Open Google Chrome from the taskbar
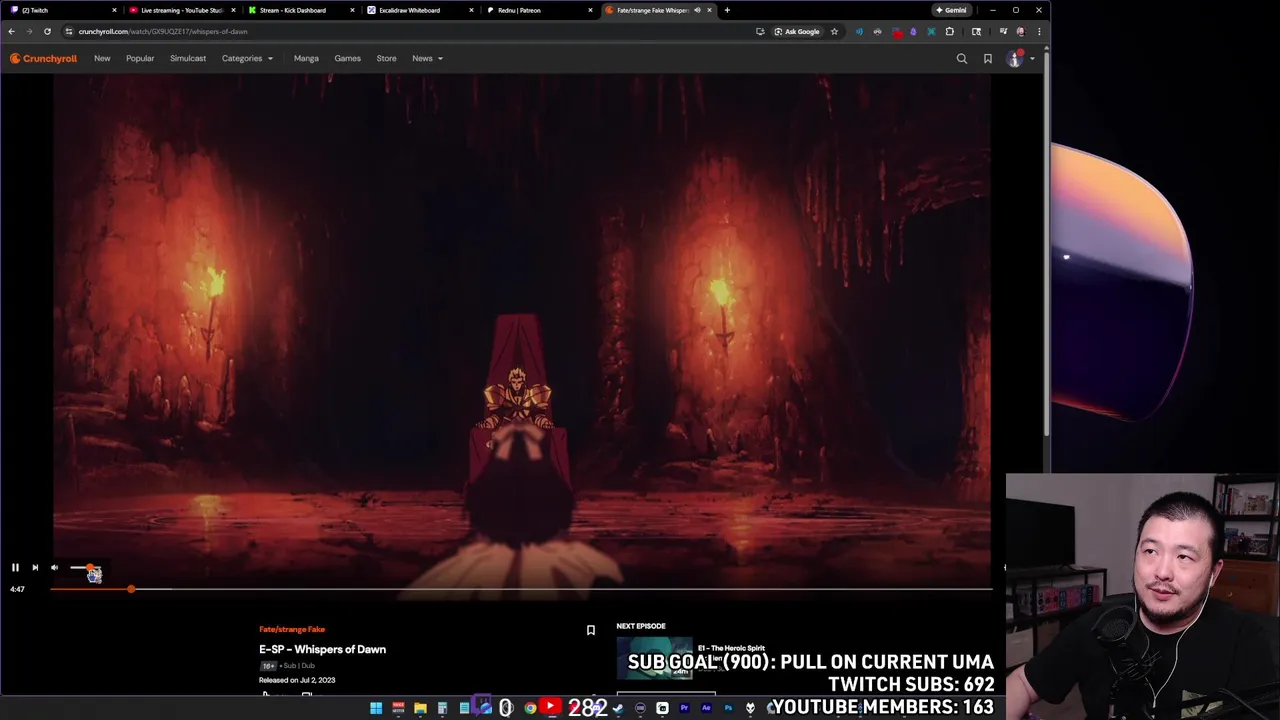The height and width of the screenshot is (720, 1280). (x=530, y=708)
